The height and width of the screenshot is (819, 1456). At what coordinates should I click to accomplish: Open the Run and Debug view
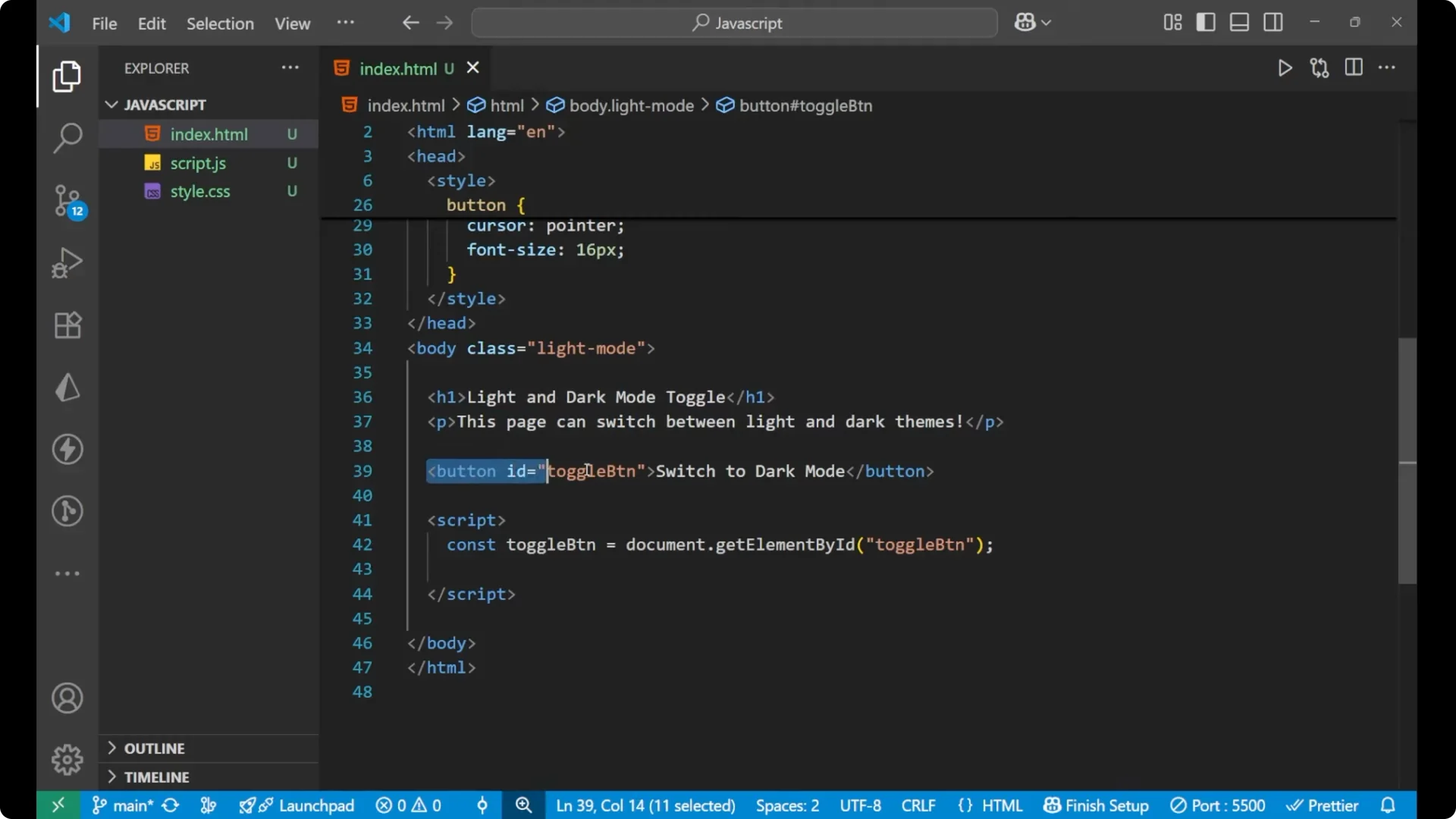(x=67, y=262)
